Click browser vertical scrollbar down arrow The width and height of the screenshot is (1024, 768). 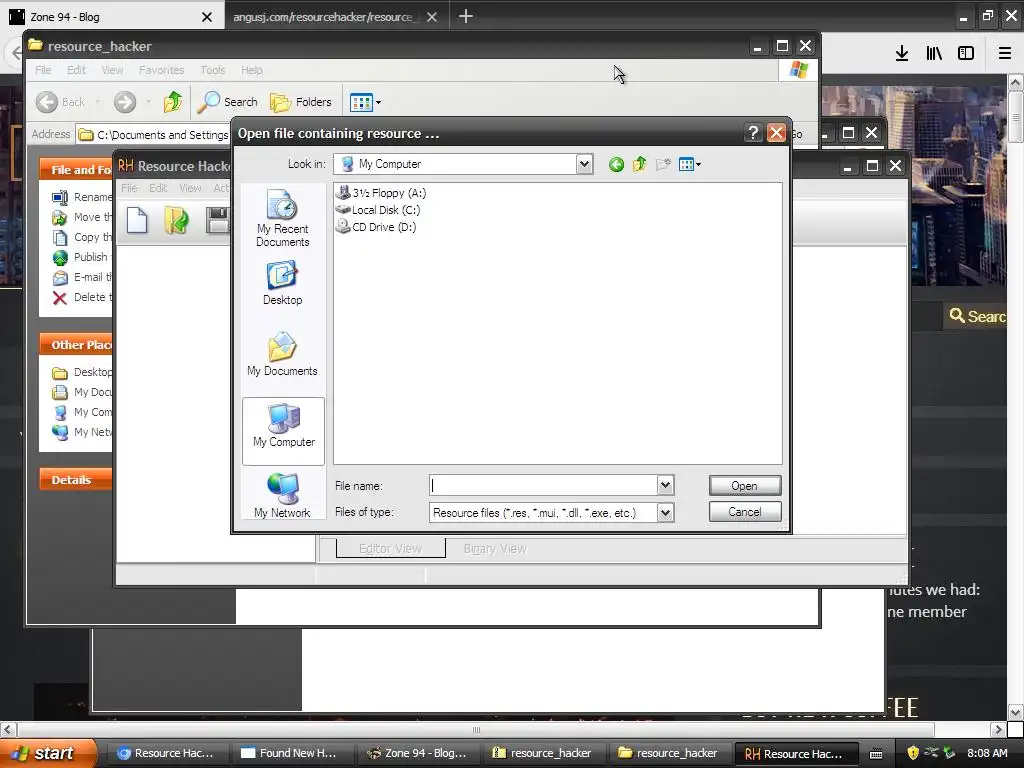1015,712
